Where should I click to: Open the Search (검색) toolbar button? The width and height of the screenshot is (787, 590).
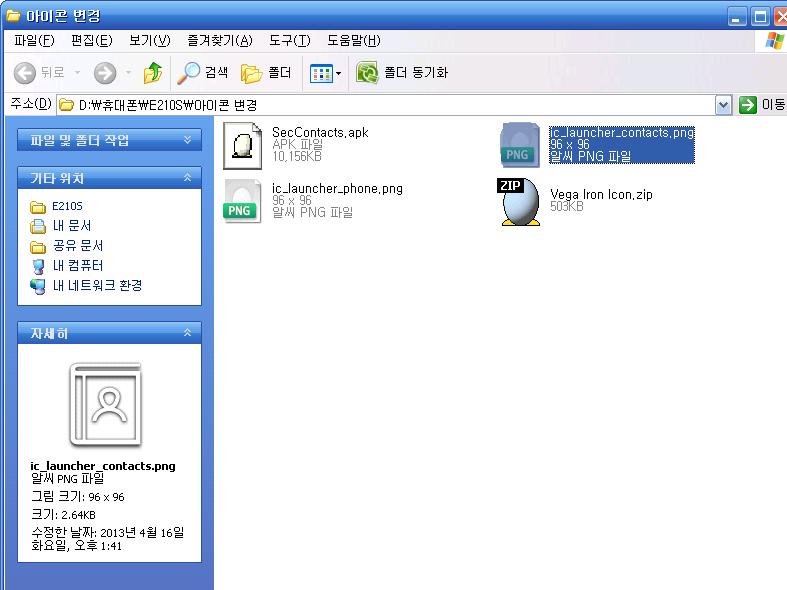(203, 73)
